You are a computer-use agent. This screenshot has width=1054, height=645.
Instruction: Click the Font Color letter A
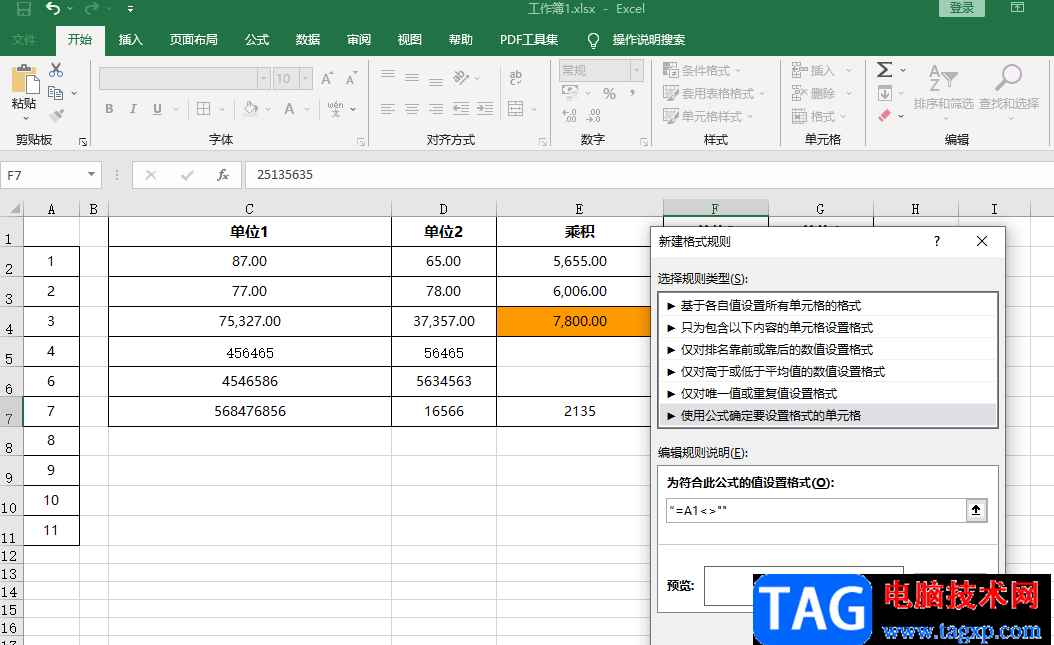pyautogui.click(x=289, y=109)
